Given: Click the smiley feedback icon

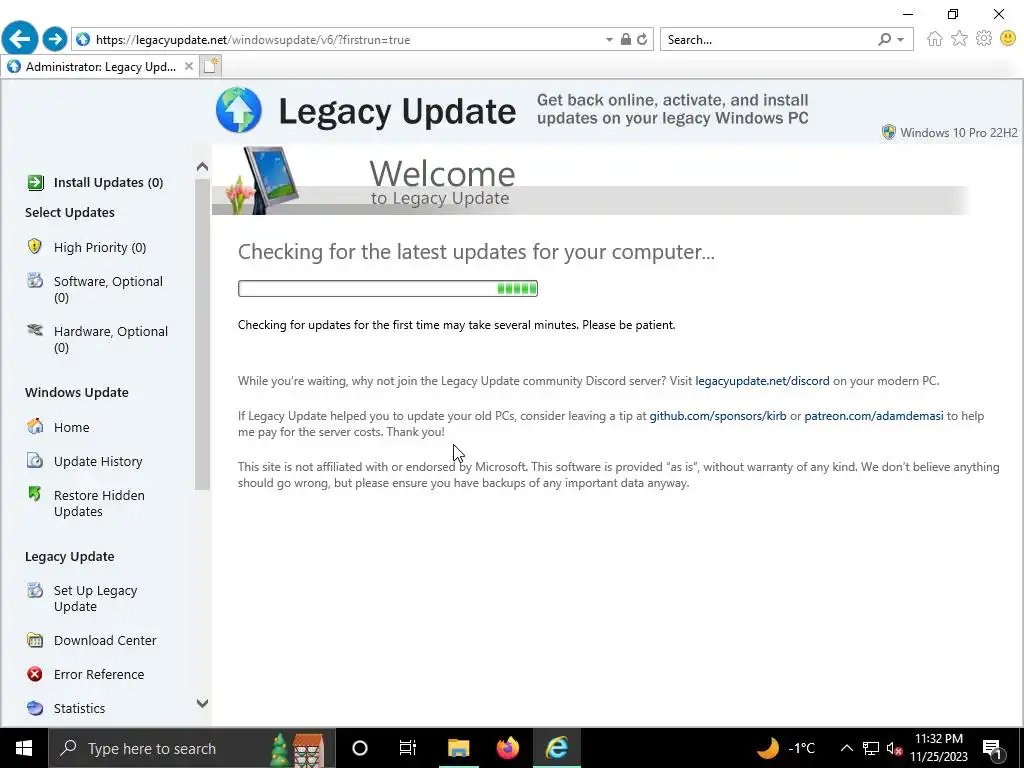Looking at the screenshot, I should [1008, 39].
